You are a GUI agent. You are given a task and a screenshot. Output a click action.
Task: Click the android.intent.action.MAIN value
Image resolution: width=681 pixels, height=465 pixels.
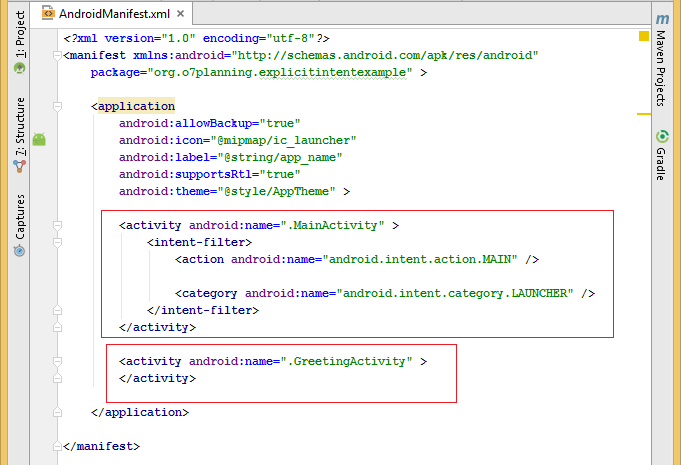[x=420, y=259]
